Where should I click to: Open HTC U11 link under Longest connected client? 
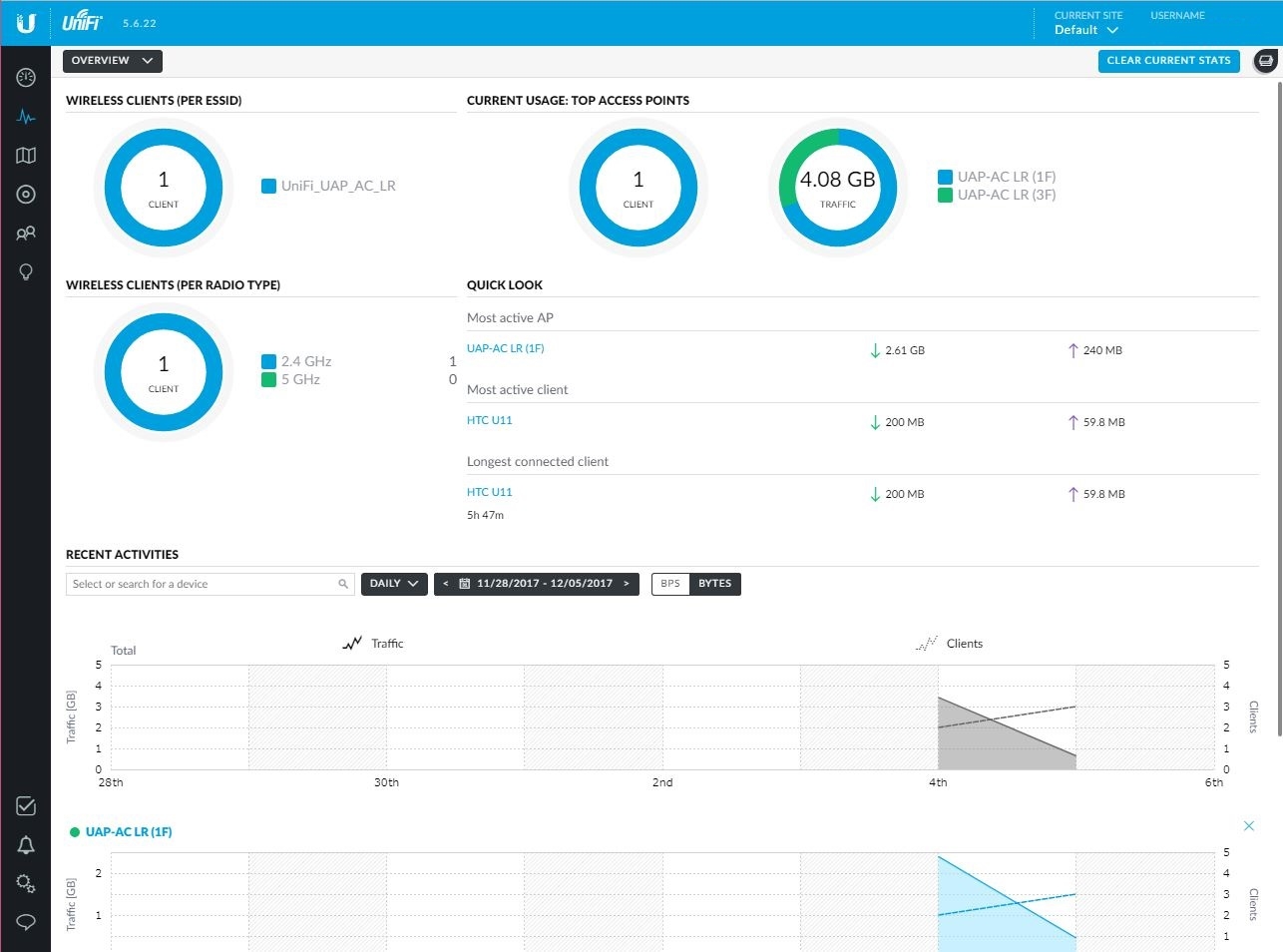(x=489, y=492)
